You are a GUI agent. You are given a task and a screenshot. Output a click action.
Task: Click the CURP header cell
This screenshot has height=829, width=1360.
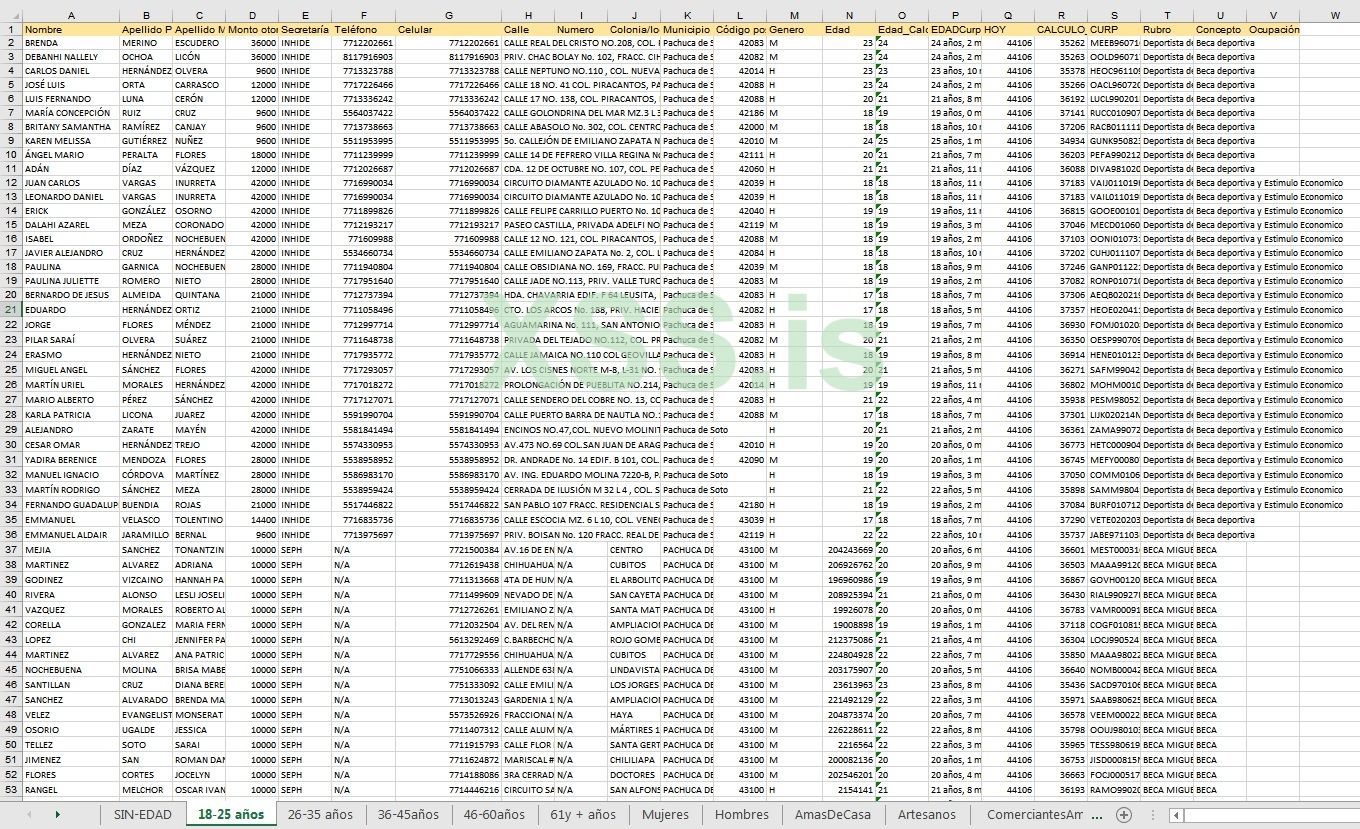(x=1114, y=30)
